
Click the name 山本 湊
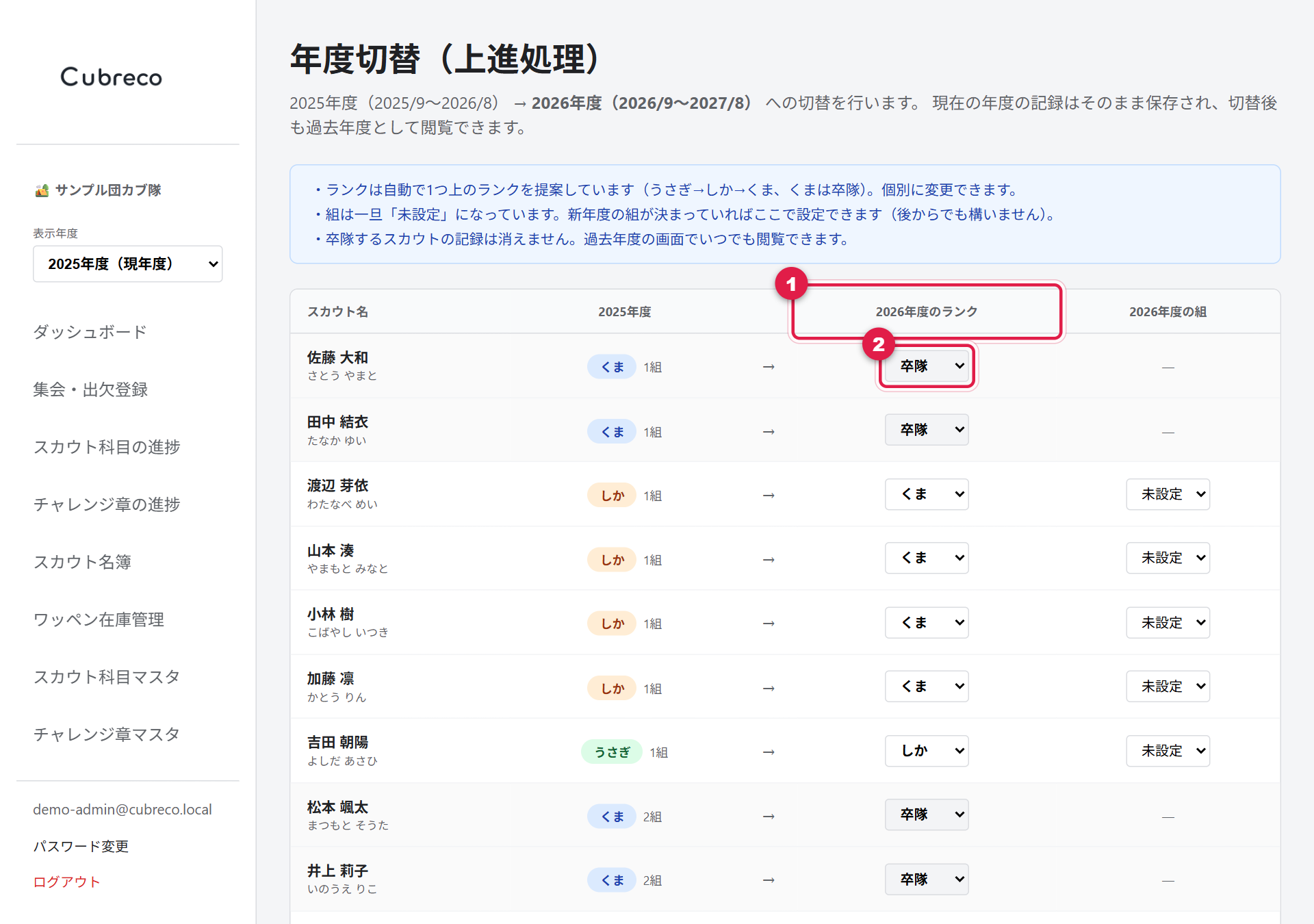tap(331, 550)
